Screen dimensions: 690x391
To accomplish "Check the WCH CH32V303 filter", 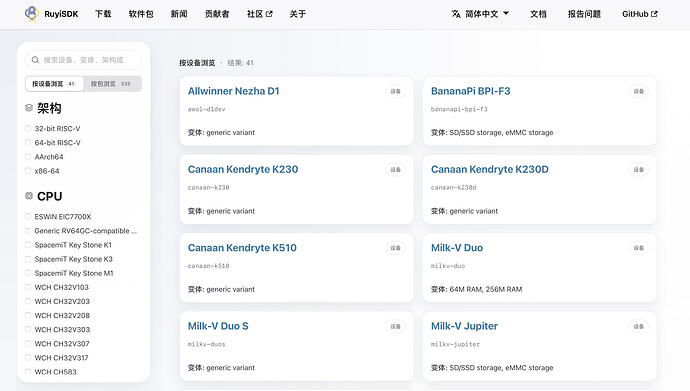I will (28, 329).
